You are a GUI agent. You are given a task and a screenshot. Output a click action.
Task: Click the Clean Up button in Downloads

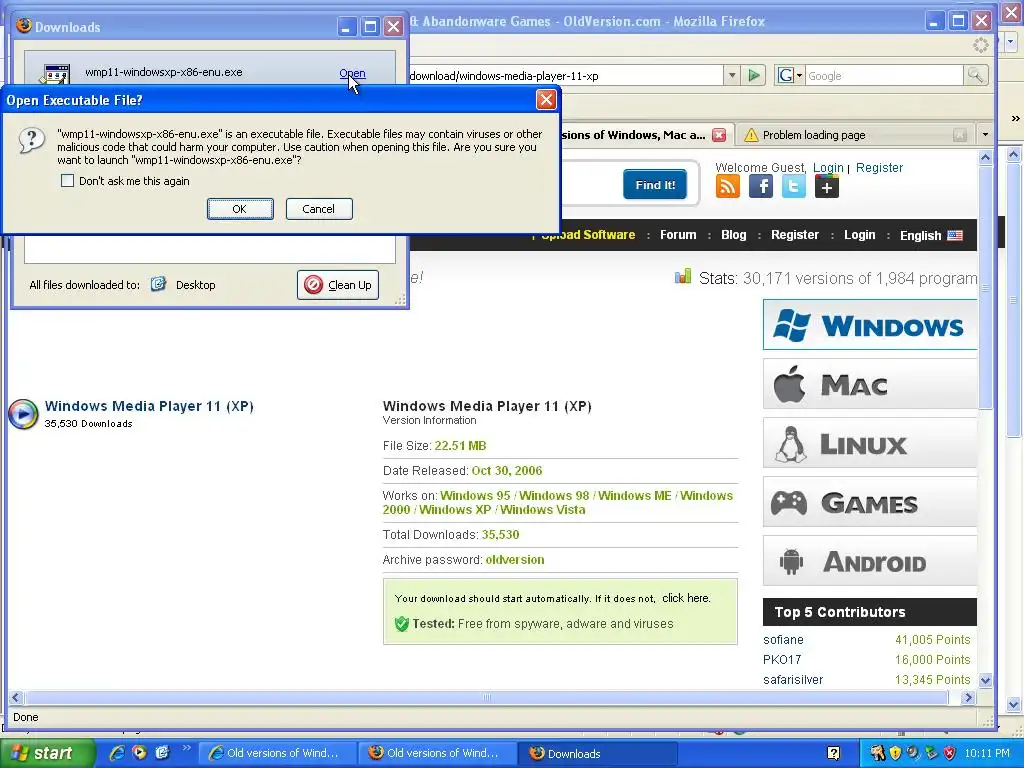338,285
